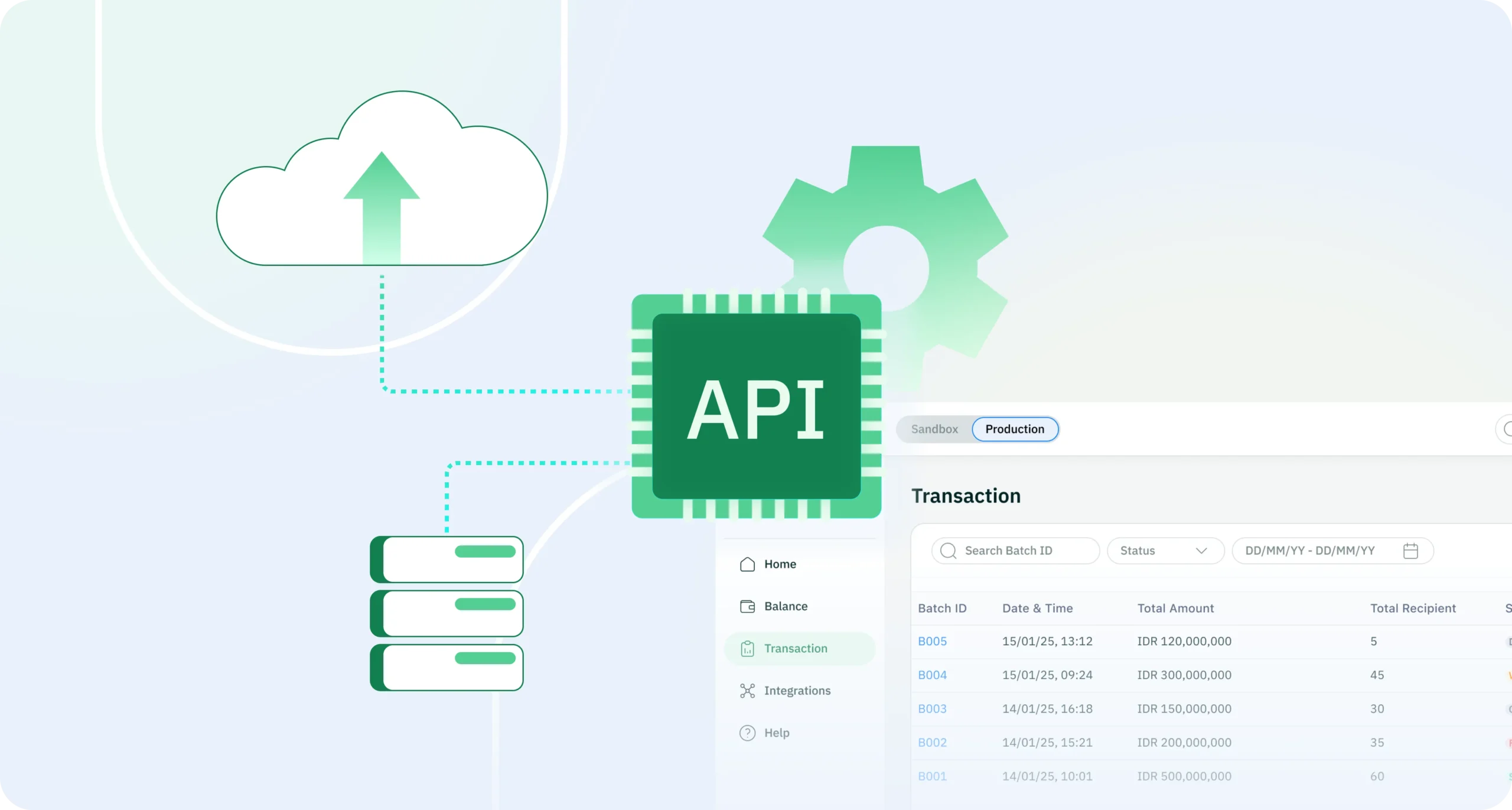Click the Transaction clipboard icon

pyautogui.click(x=747, y=649)
